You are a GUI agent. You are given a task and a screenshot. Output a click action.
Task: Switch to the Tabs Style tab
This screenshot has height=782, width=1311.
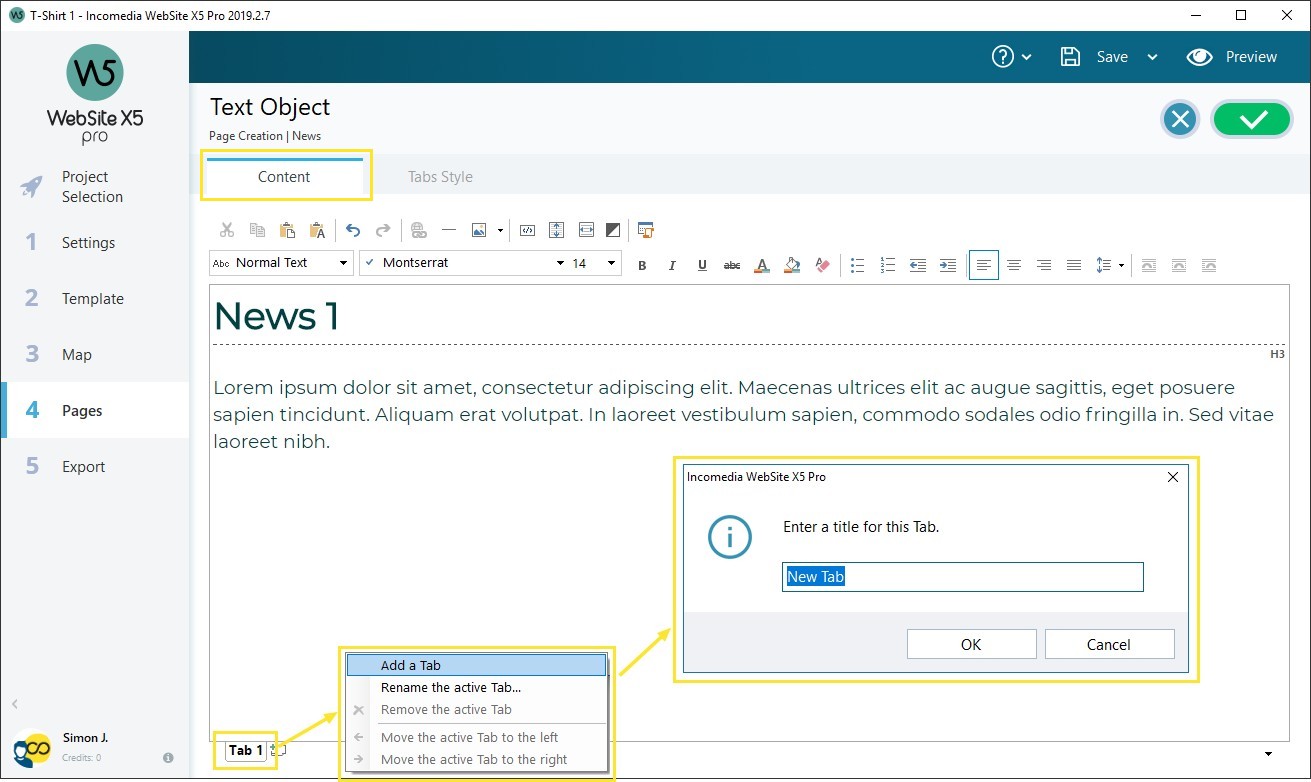click(x=440, y=177)
